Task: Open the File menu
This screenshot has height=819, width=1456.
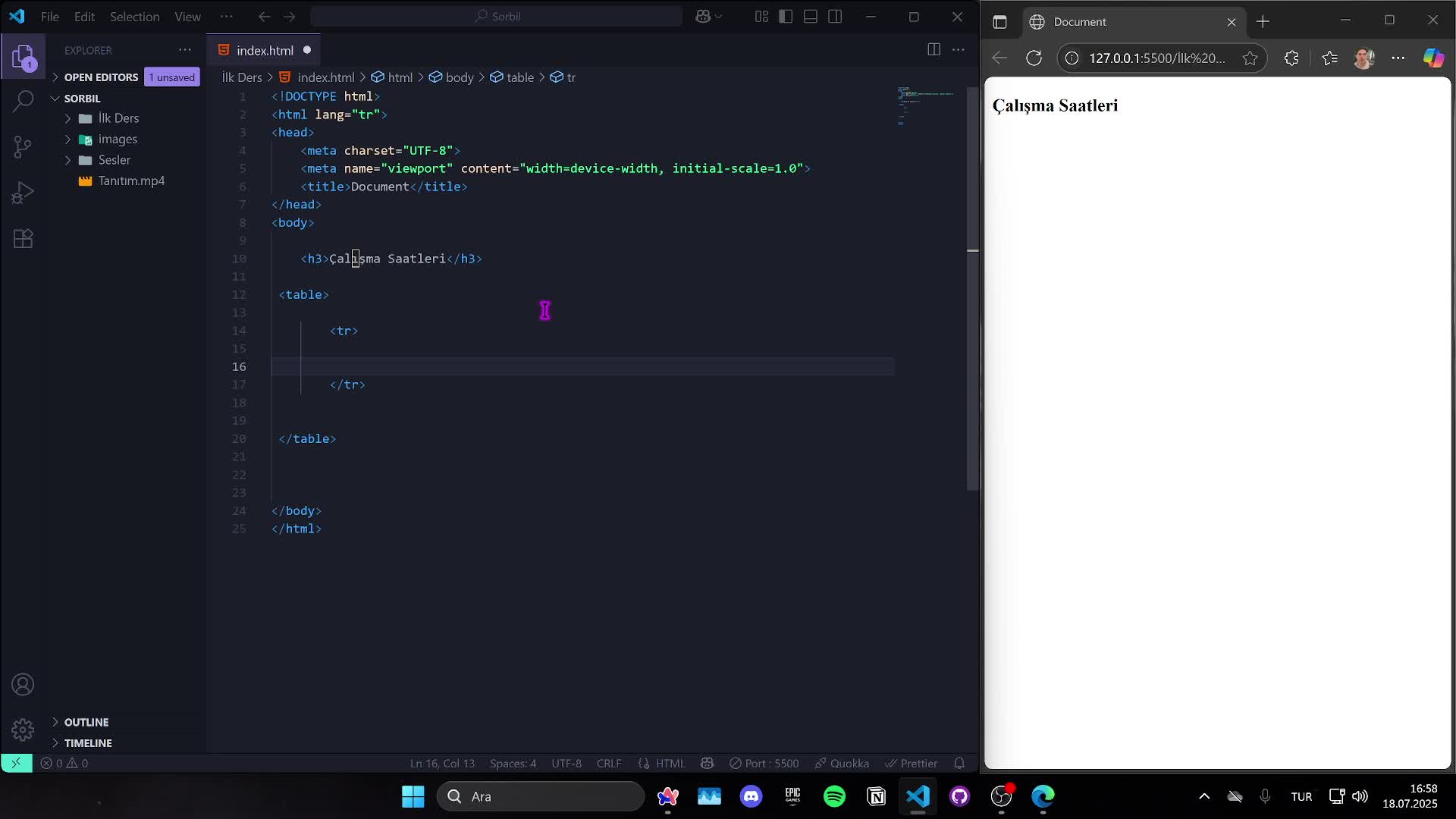Action: (49, 17)
